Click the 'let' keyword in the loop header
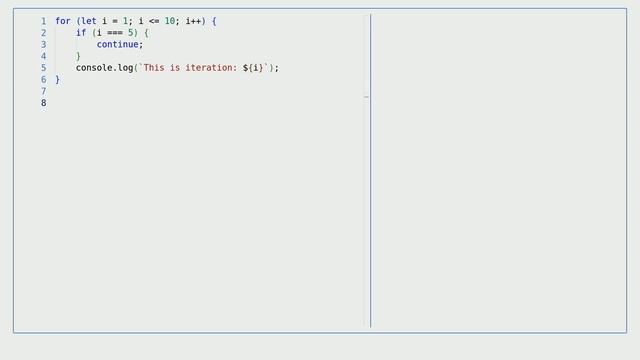 pos(89,21)
